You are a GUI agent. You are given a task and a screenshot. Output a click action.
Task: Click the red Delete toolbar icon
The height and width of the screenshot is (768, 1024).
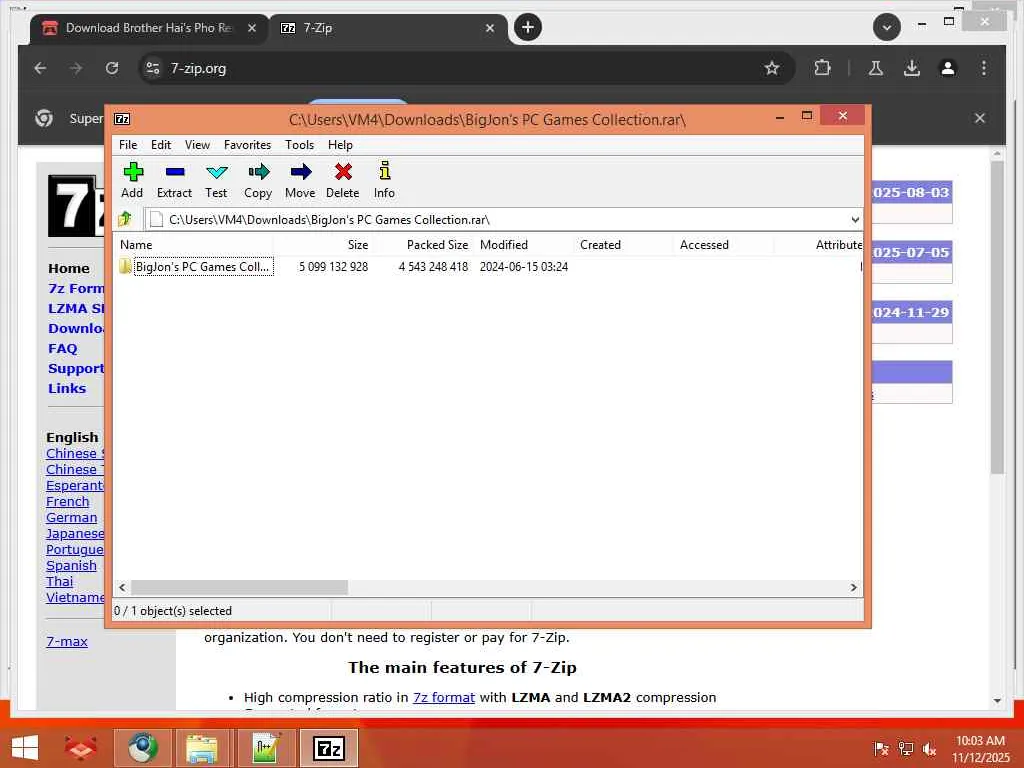[343, 172]
